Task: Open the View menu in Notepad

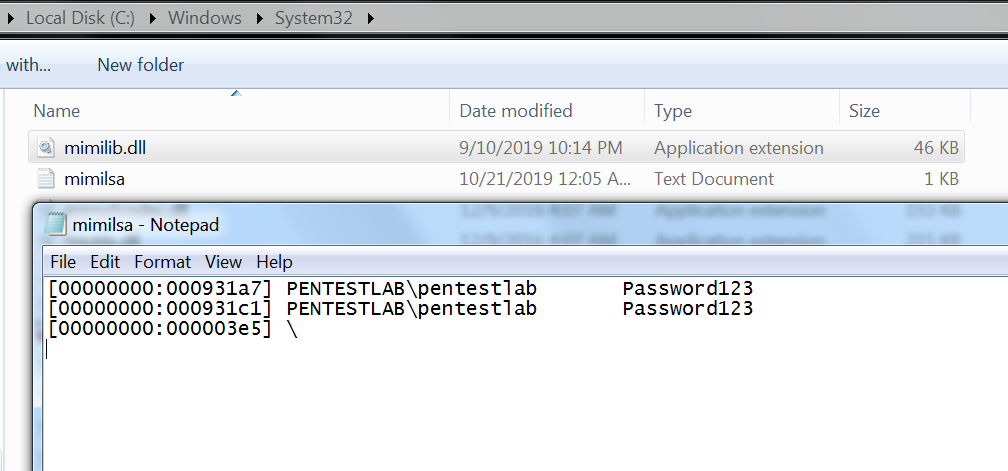Action: click(223, 262)
